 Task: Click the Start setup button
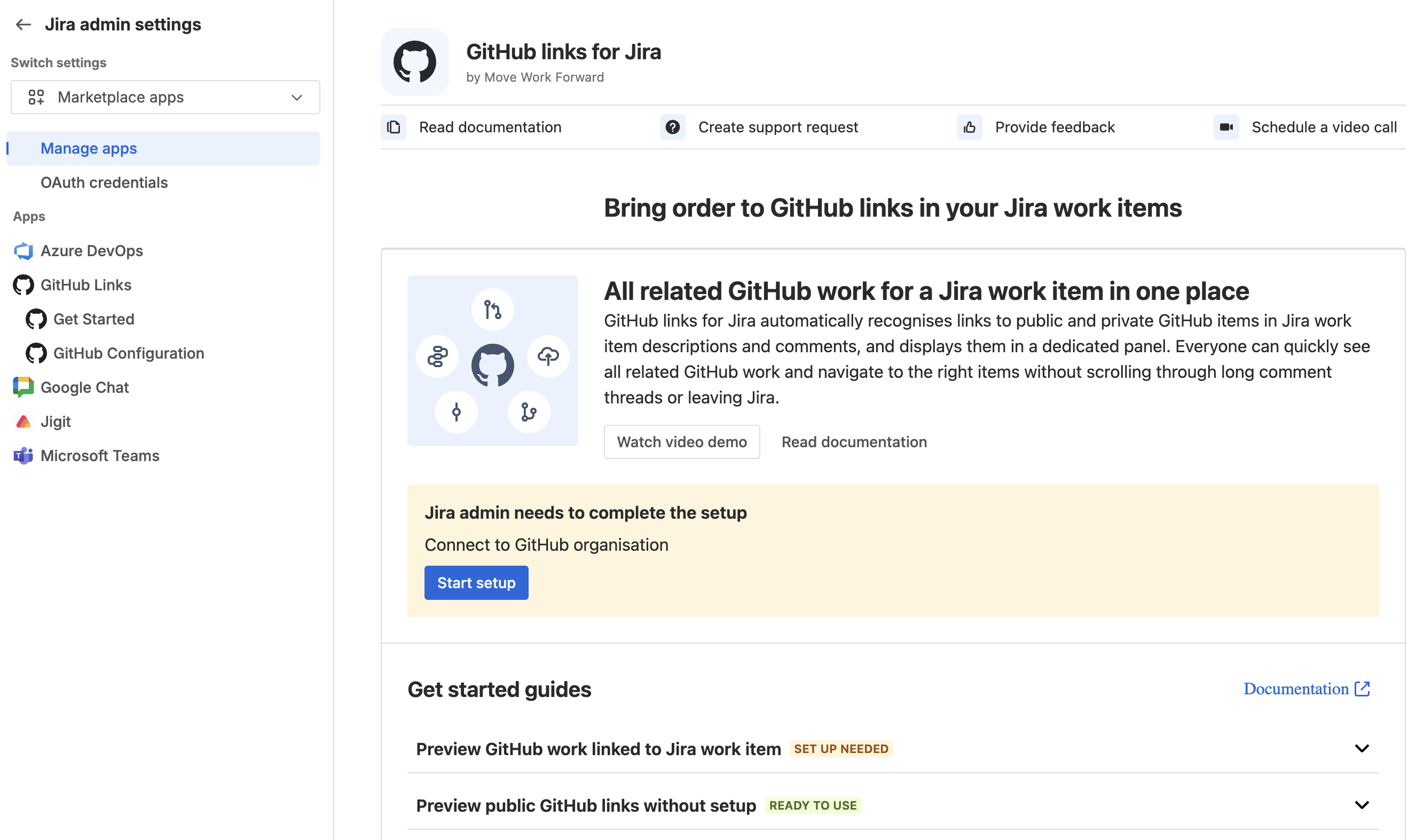pos(476,582)
